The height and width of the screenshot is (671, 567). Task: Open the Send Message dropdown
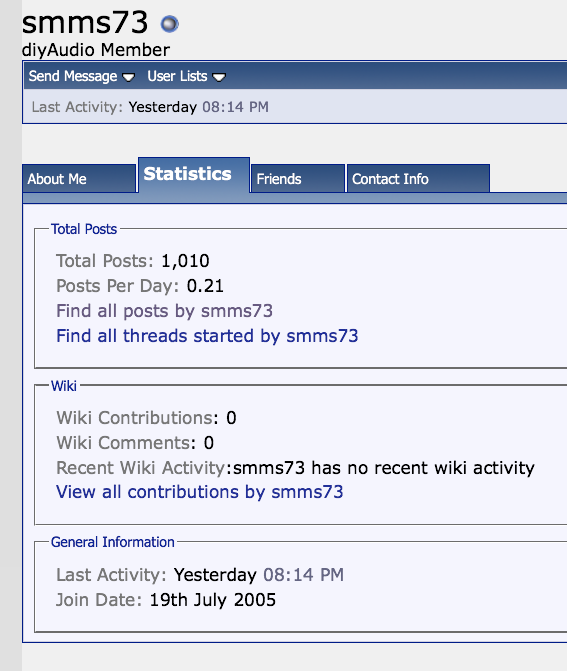point(82,76)
